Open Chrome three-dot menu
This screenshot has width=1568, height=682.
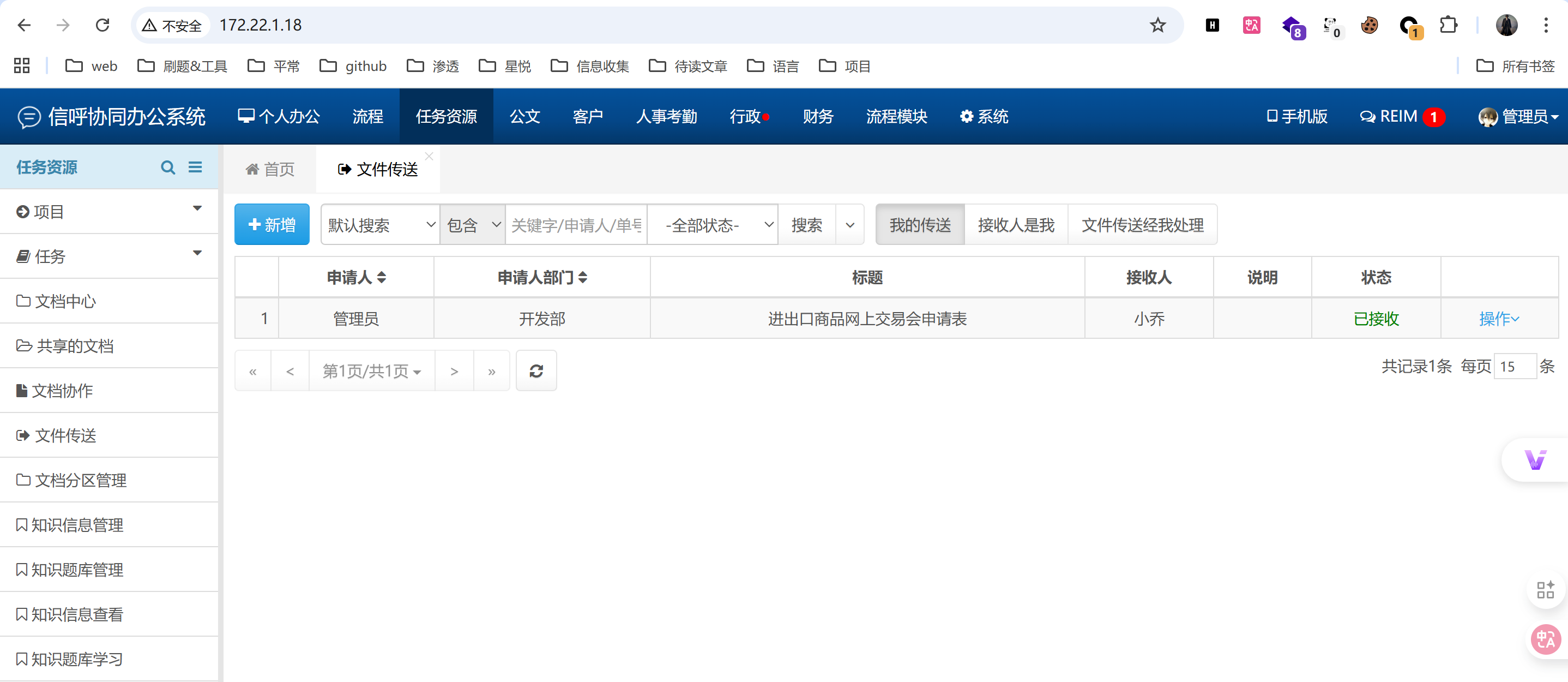pyautogui.click(x=1546, y=25)
